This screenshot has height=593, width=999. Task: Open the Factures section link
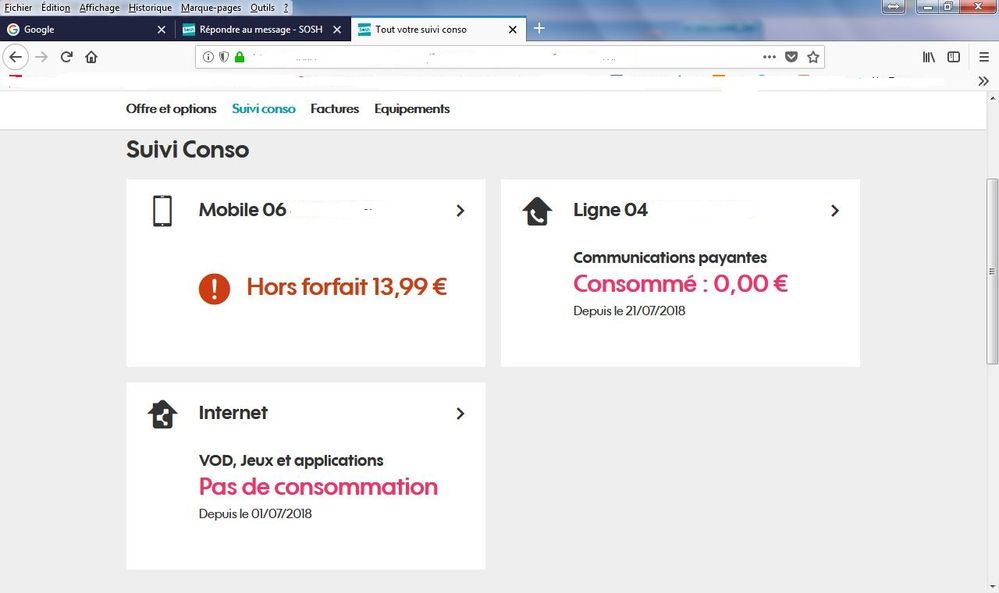[334, 109]
